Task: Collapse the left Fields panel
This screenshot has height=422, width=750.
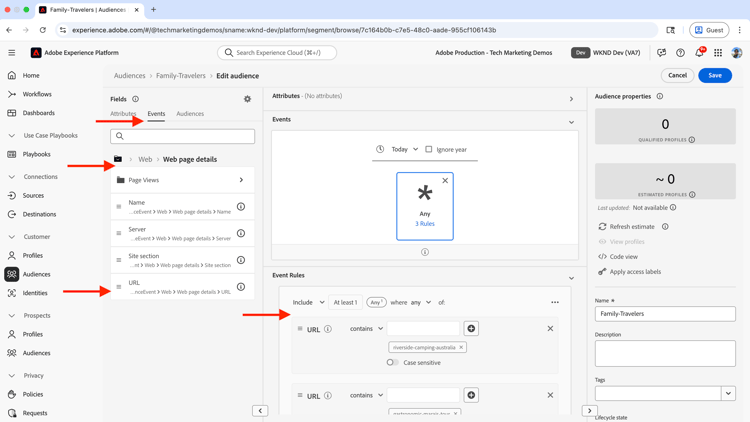Action: [x=260, y=411]
